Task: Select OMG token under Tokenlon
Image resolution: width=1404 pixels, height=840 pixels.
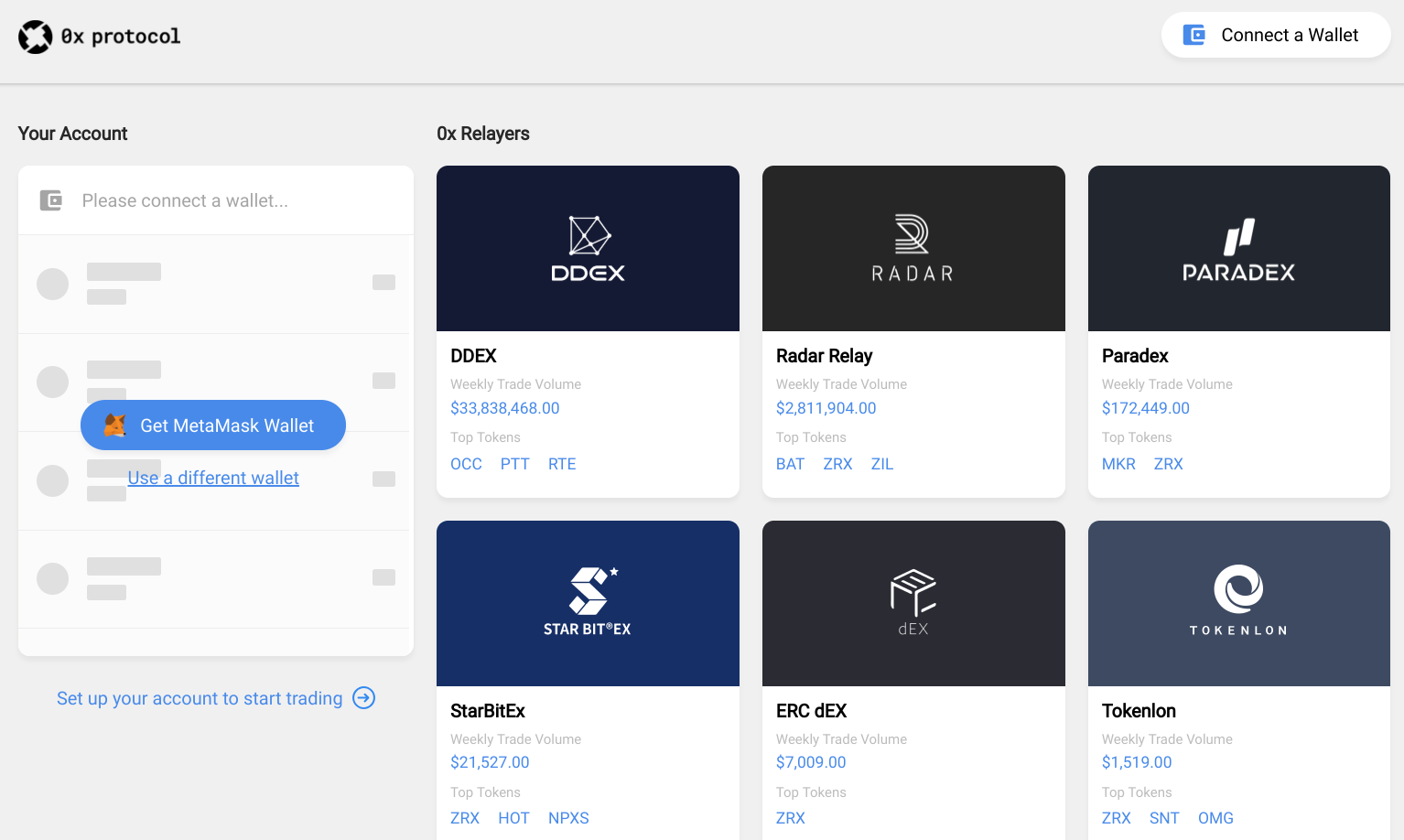Action: 1215,818
